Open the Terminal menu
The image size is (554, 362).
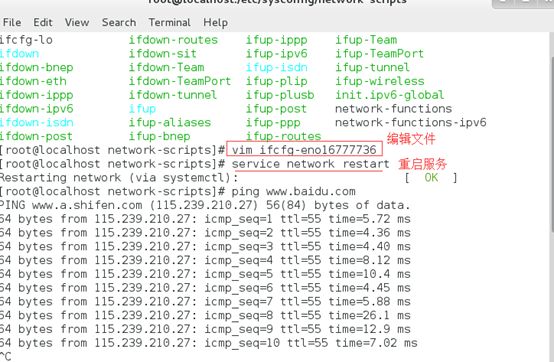tap(169, 23)
